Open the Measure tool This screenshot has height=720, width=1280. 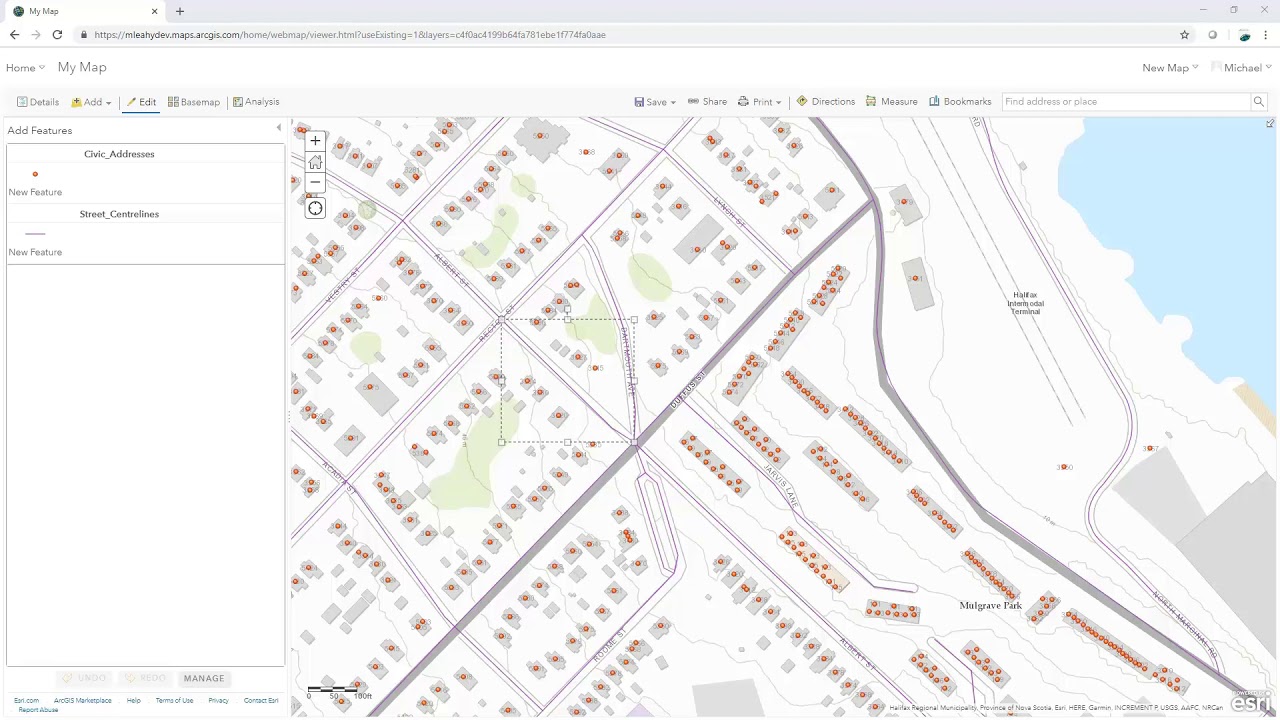coord(892,102)
